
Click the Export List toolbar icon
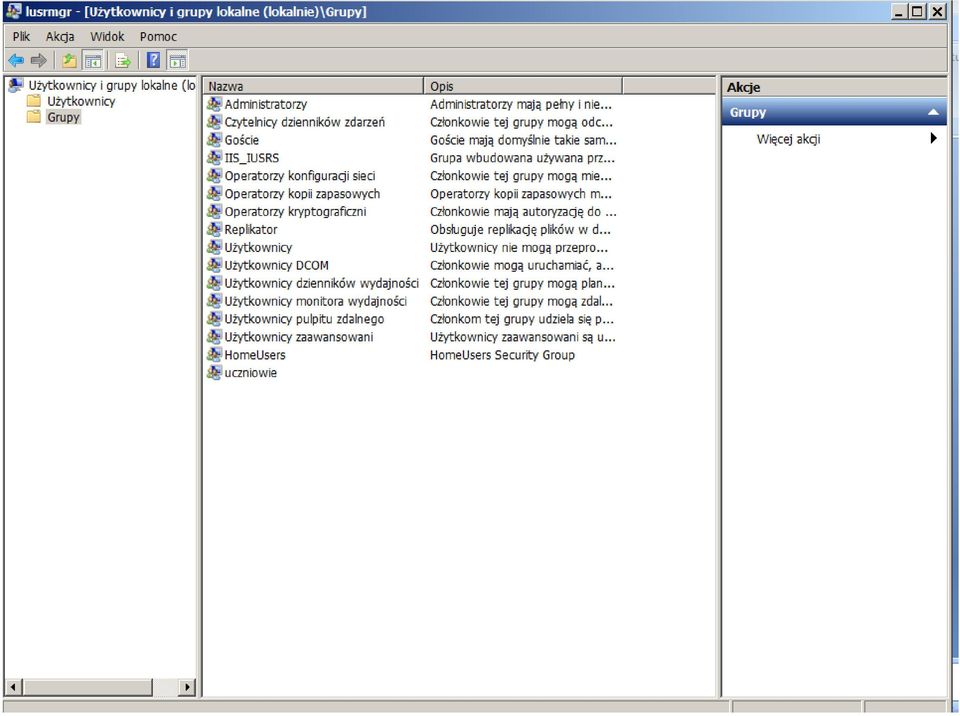123,60
